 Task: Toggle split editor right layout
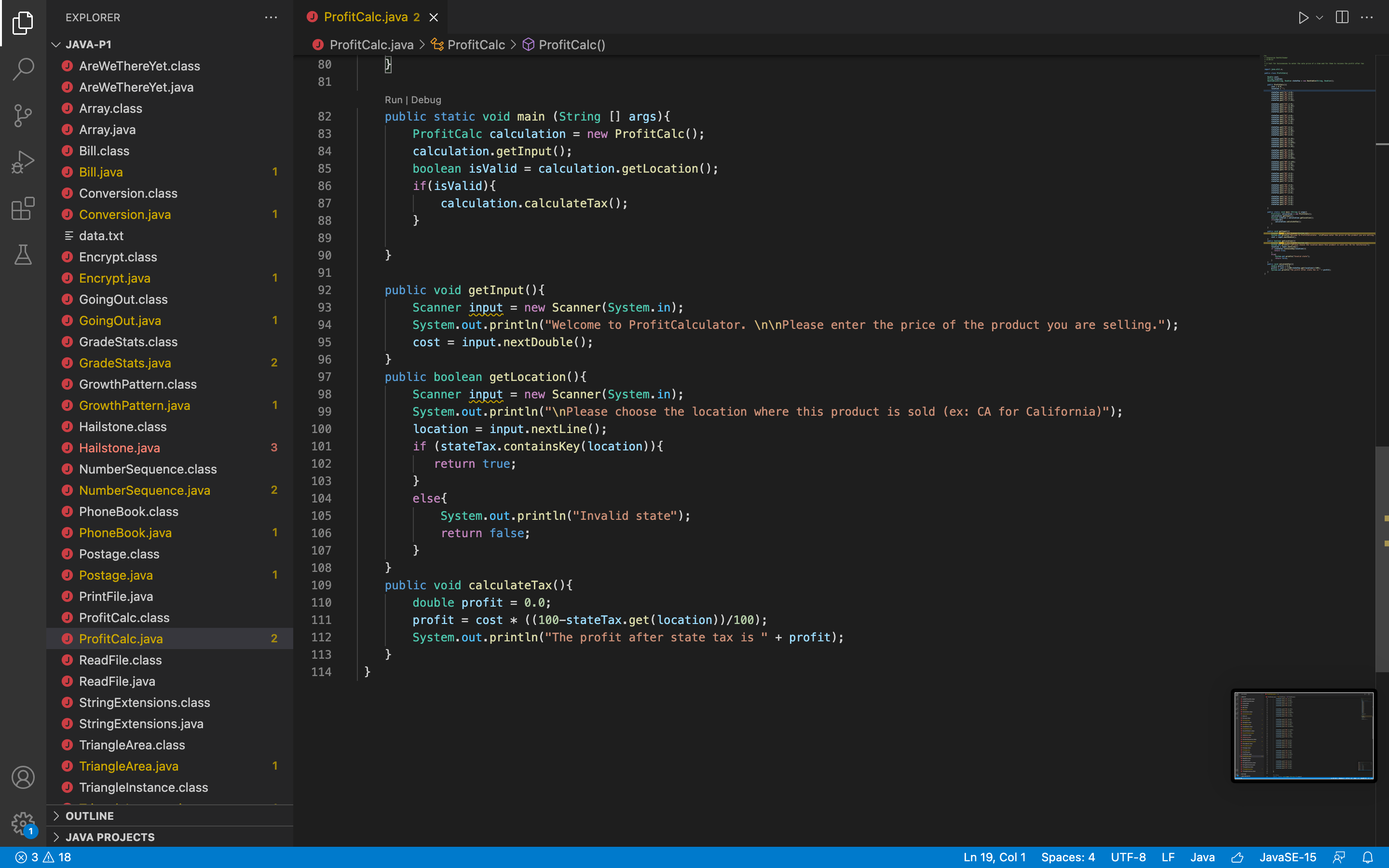coord(1342,17)
